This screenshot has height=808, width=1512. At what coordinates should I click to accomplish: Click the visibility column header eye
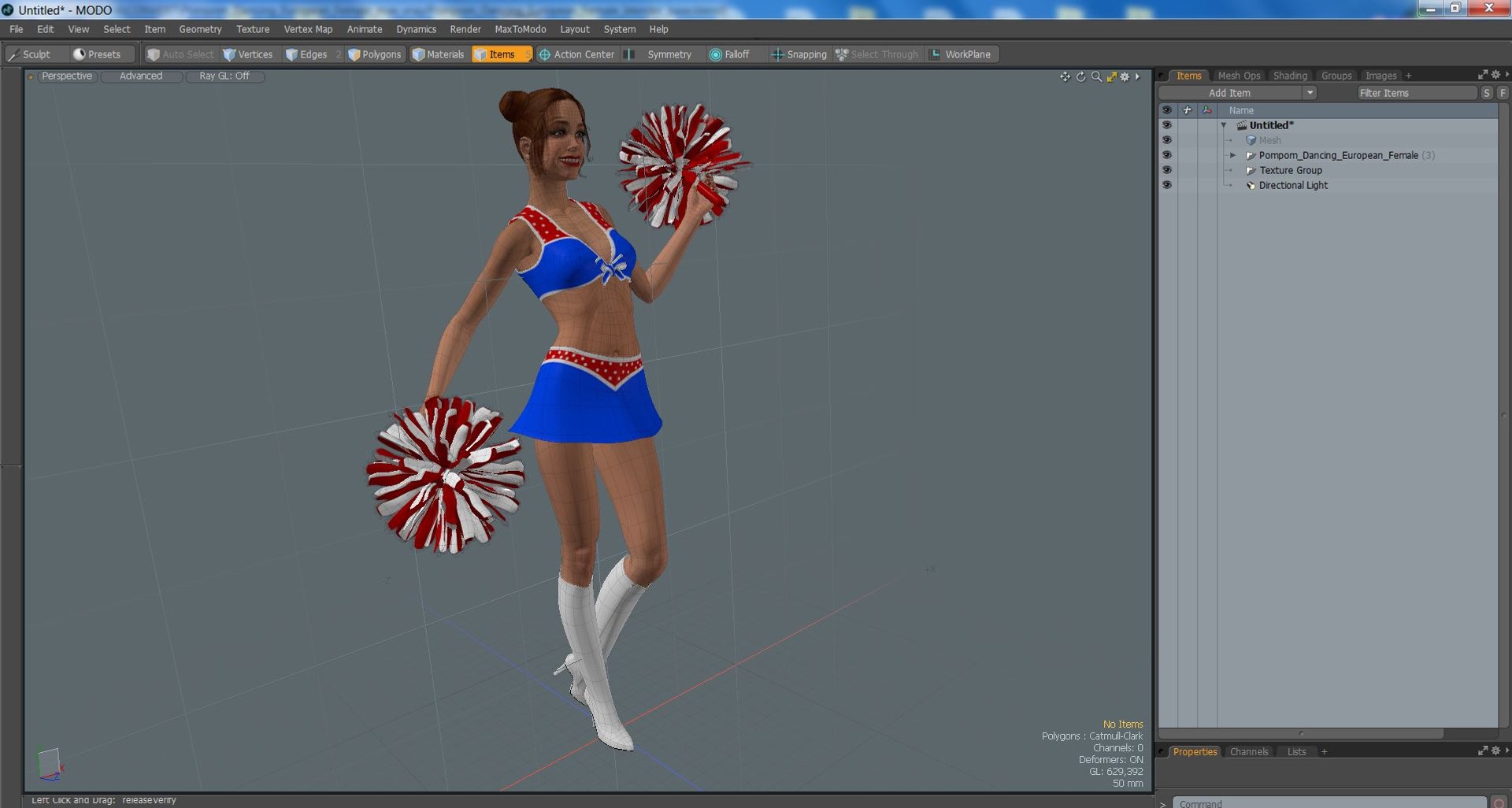(1167, 110)
